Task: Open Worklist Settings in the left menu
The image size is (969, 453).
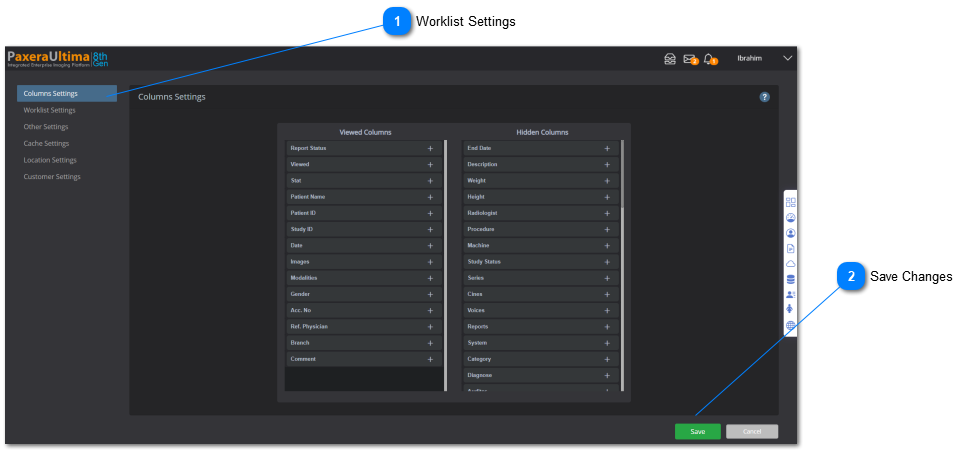Action: (x=49, y=110)
